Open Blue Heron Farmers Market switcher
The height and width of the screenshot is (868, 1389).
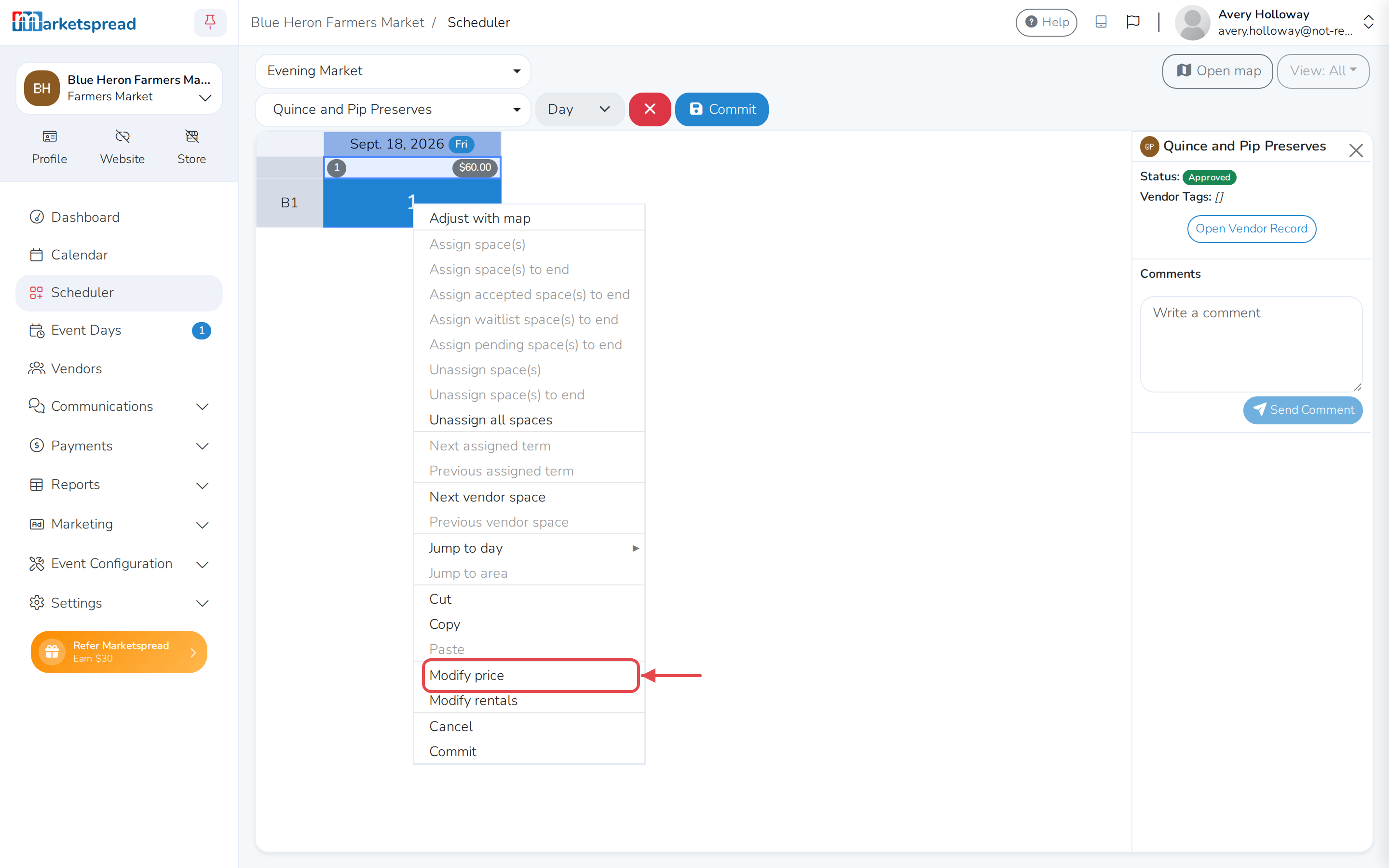tap(119, 88)
